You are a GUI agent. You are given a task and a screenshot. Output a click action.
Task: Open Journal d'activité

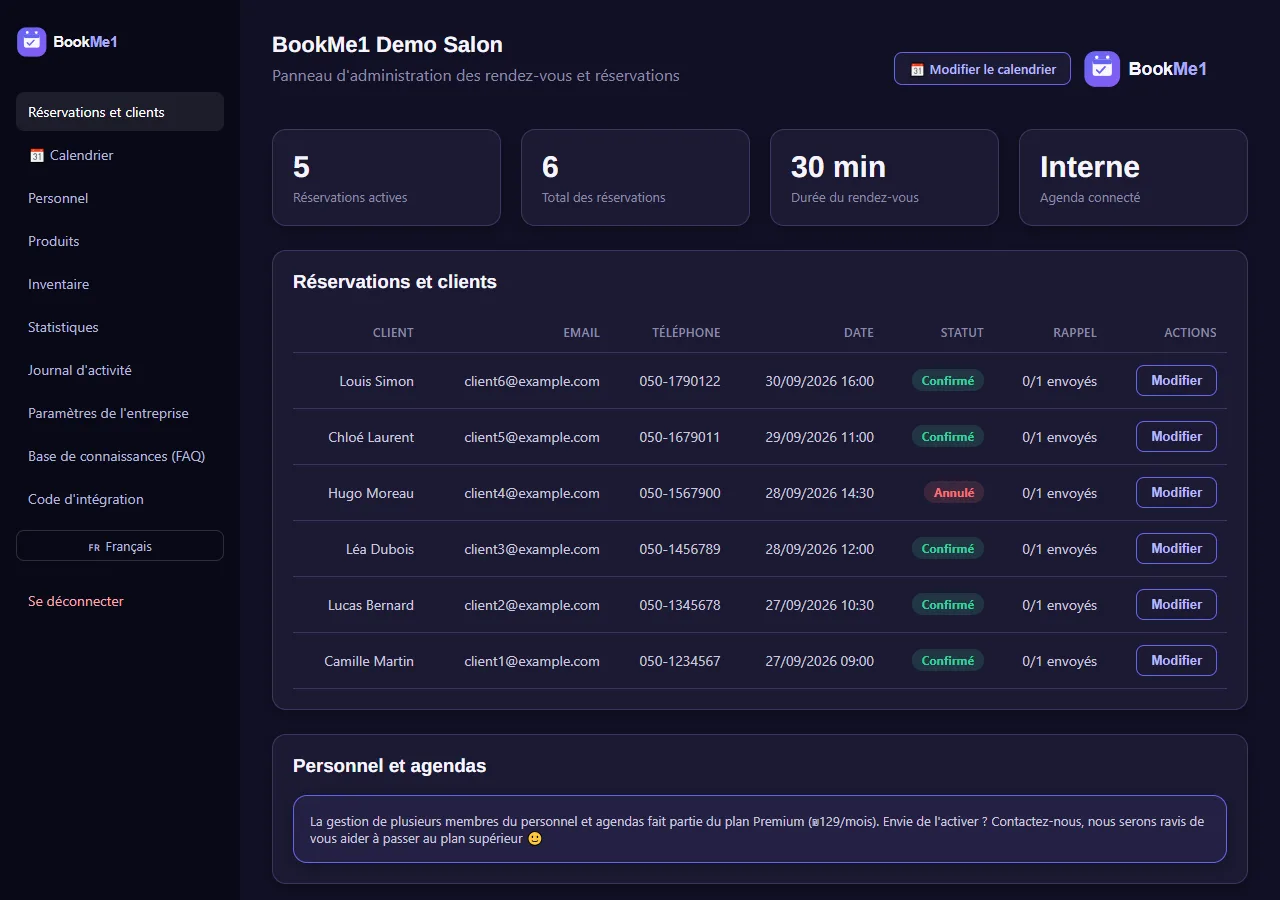120,370
